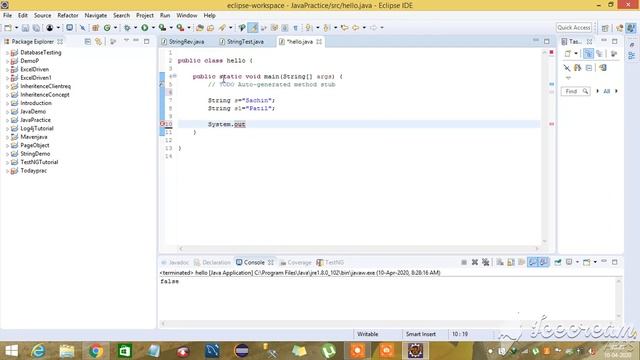Open the Display Selected Console dropdown arrow
The width and height of the screenshot is (640, 360).
click(577, 262)
